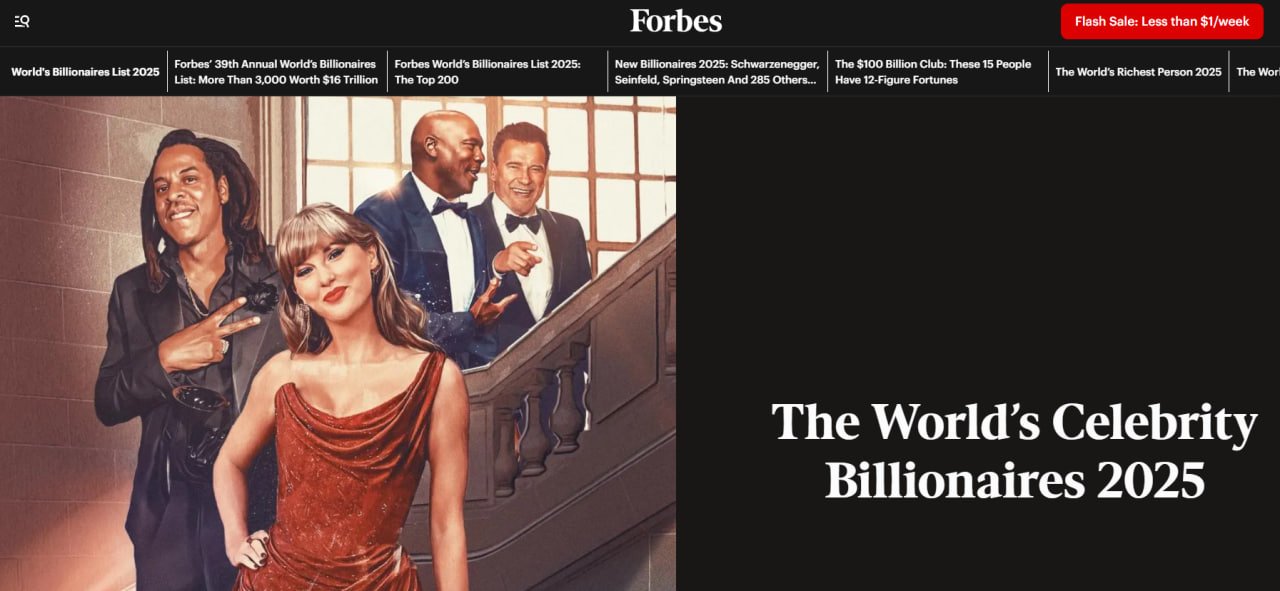Open New Billionaires 2025 Schwarzenegger article
This screenshot has width=1280, height=591.
pos(717,72)
